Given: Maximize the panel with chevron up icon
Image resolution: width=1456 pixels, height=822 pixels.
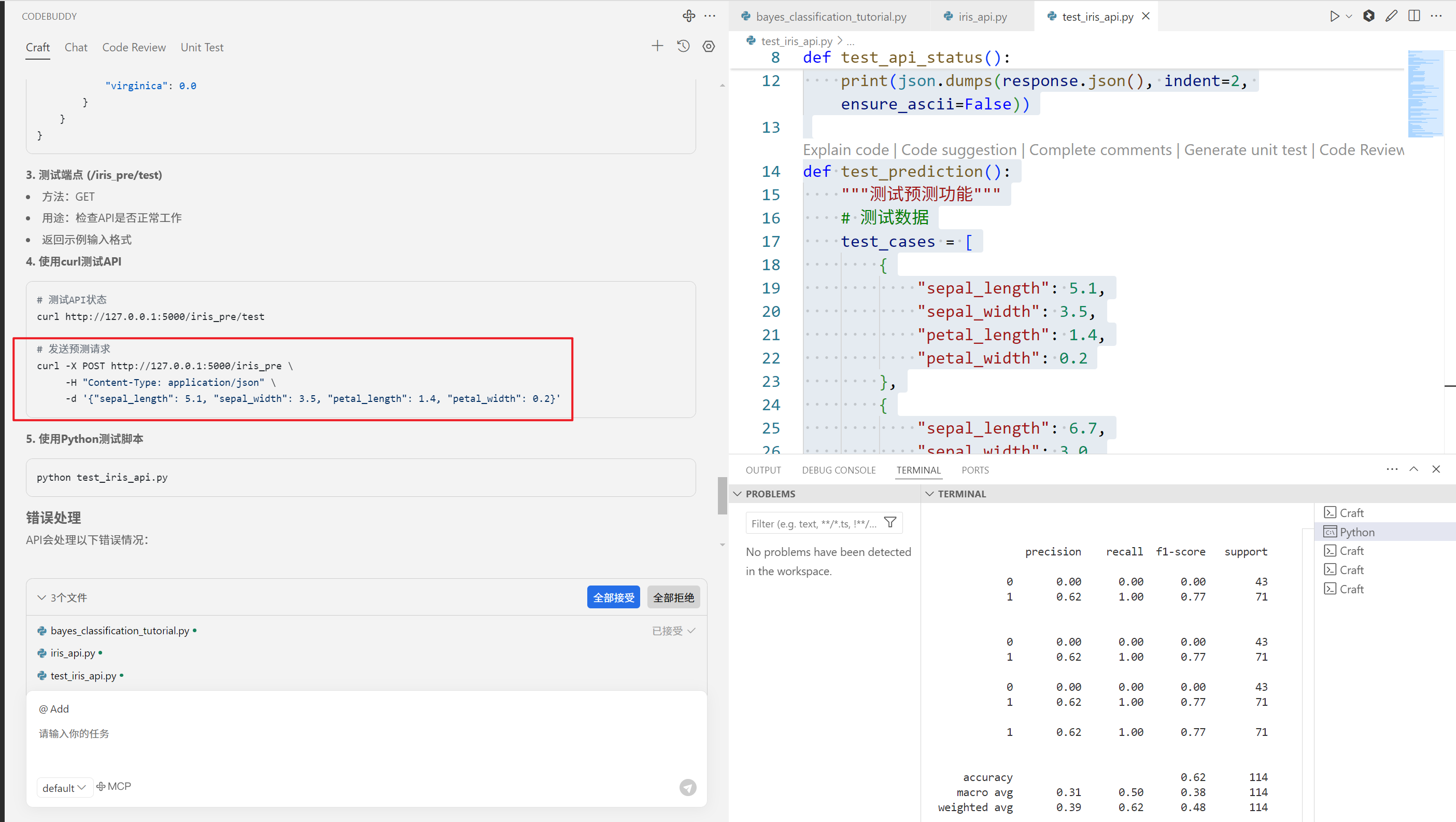Looking at the screenshot, I should click(x=1413, y=469).
